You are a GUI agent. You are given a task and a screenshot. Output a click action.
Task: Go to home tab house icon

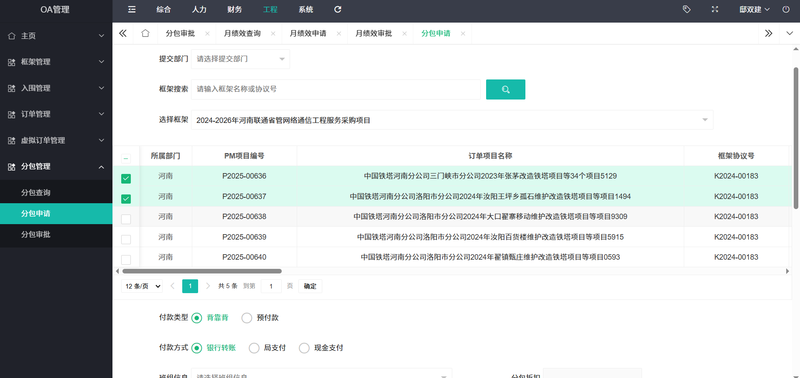tap(145, 33)
